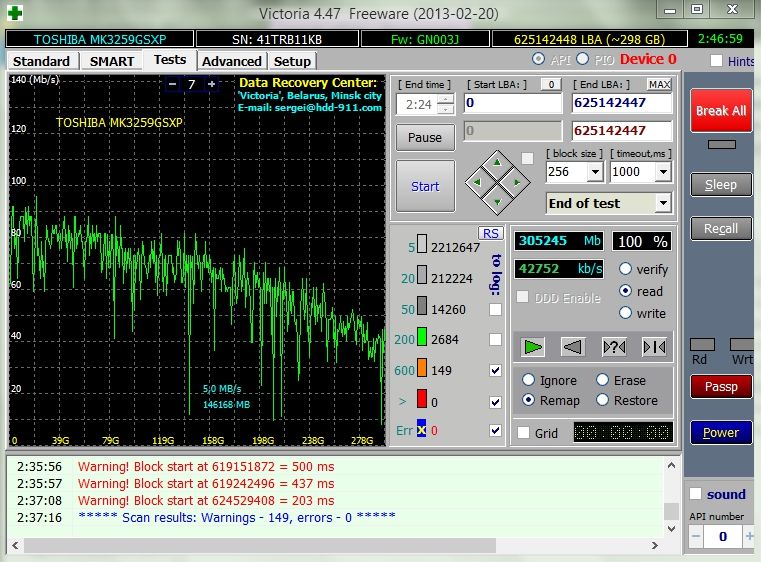Expand the timeout ms dropdown
This screenshot has height=562, width=761.
click(x=662, y=172)
